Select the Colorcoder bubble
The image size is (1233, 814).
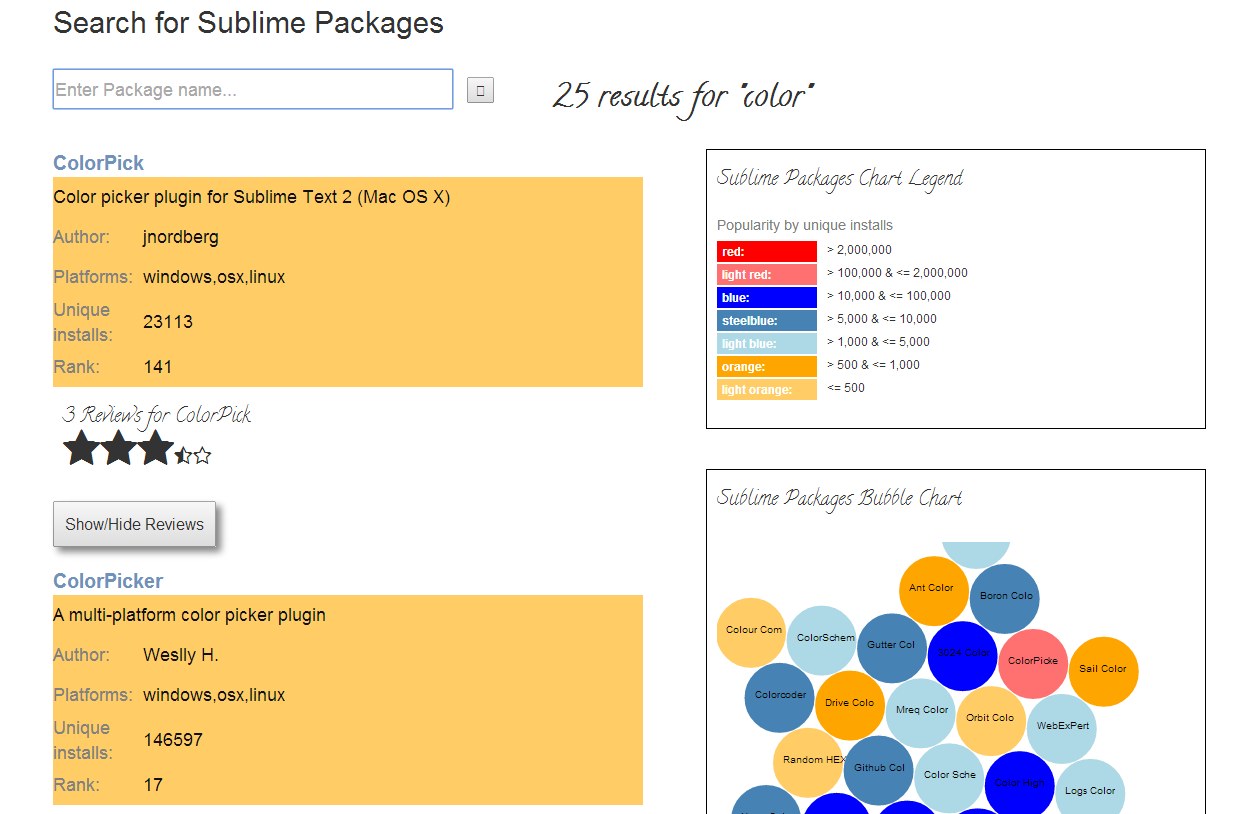pos(780,697)
